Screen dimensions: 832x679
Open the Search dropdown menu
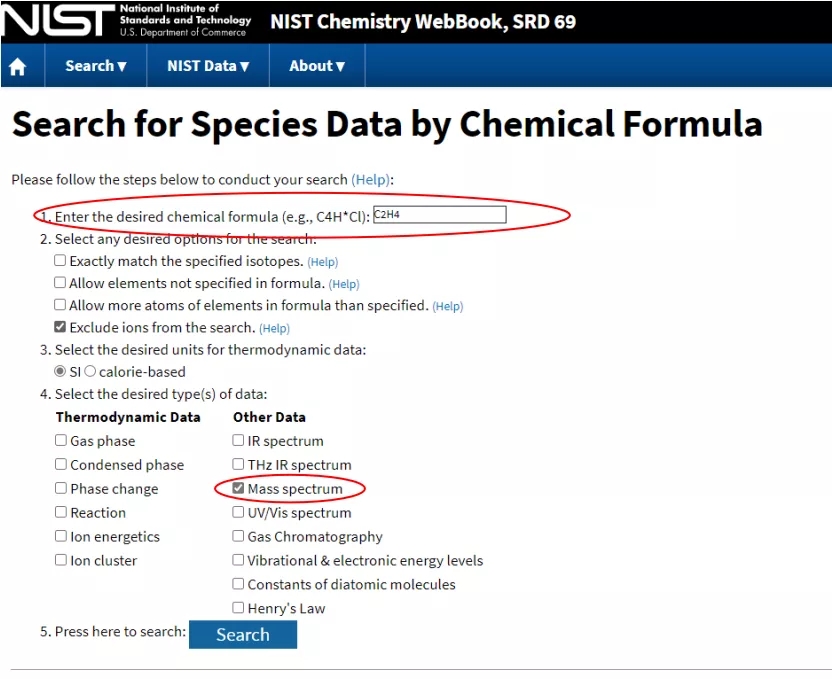pos(96,66)
